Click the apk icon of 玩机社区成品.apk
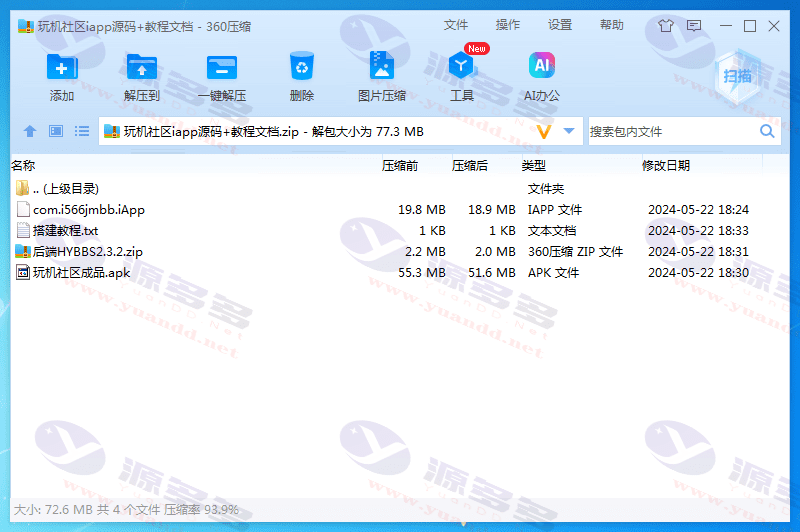Image resolution: width=800 pixels, height=532 pixels. pyautogui.click(x=23, y=272)
